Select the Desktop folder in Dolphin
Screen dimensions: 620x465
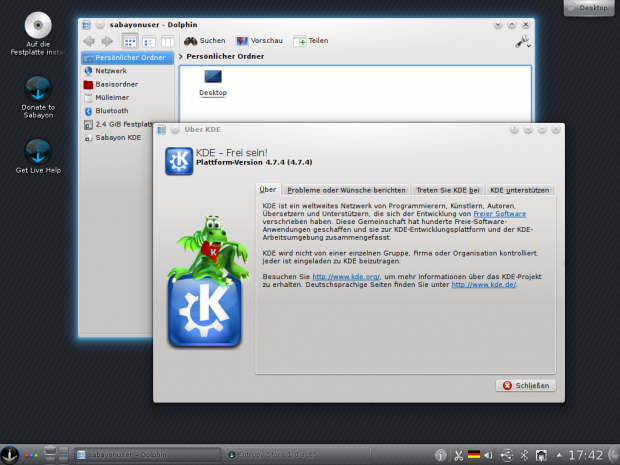pyautogui.click(x=213, y=83)
